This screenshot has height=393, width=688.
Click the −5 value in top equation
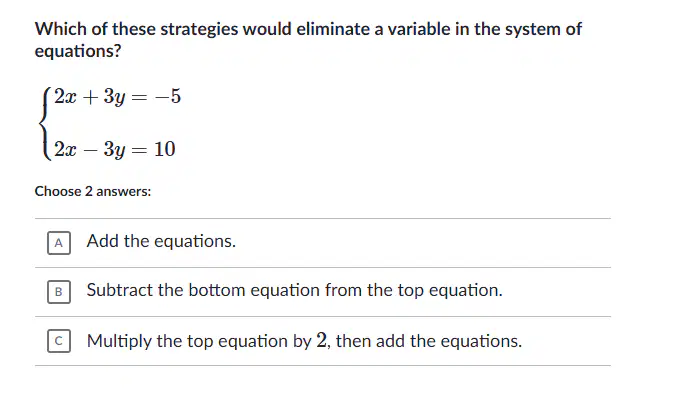tap(168, 96)
